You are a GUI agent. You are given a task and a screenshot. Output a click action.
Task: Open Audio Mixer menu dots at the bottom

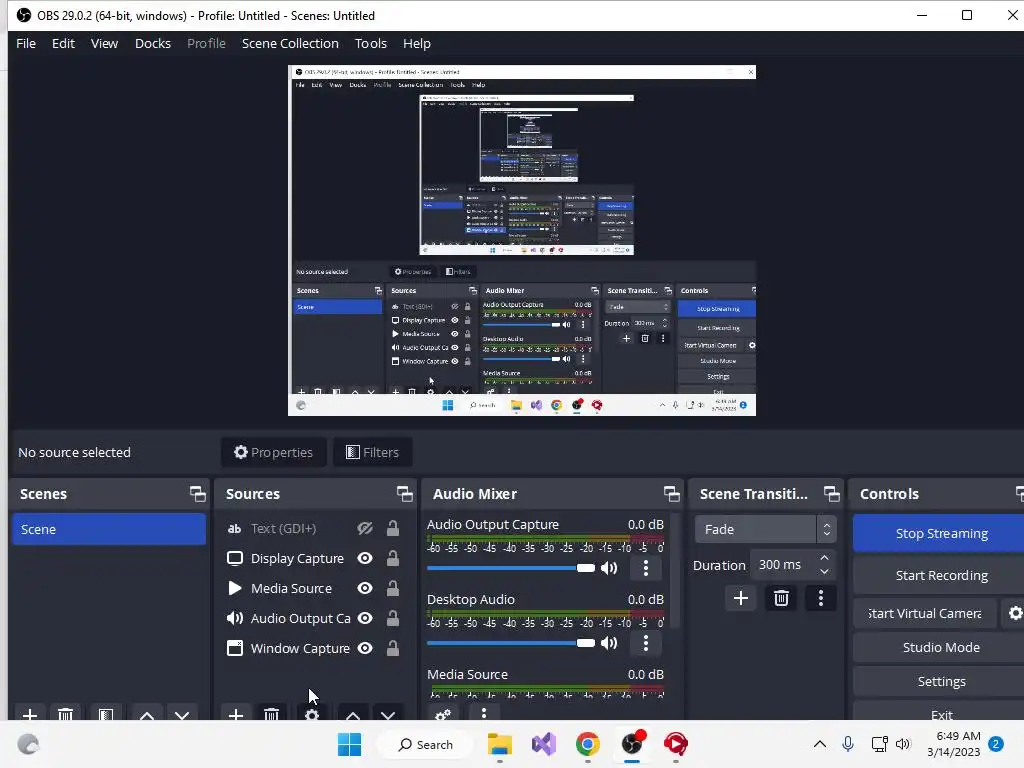484,713
